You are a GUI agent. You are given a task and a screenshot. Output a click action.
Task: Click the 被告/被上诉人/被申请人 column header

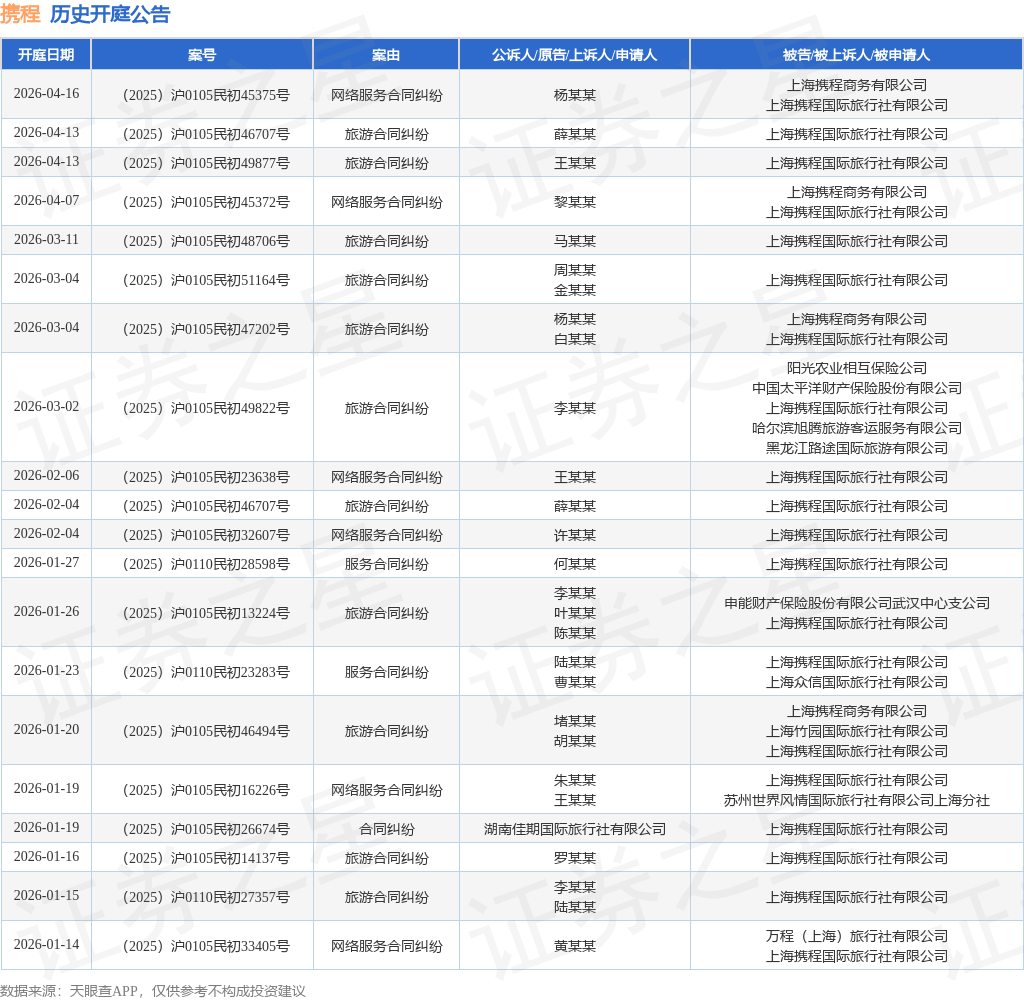point(856,55)
